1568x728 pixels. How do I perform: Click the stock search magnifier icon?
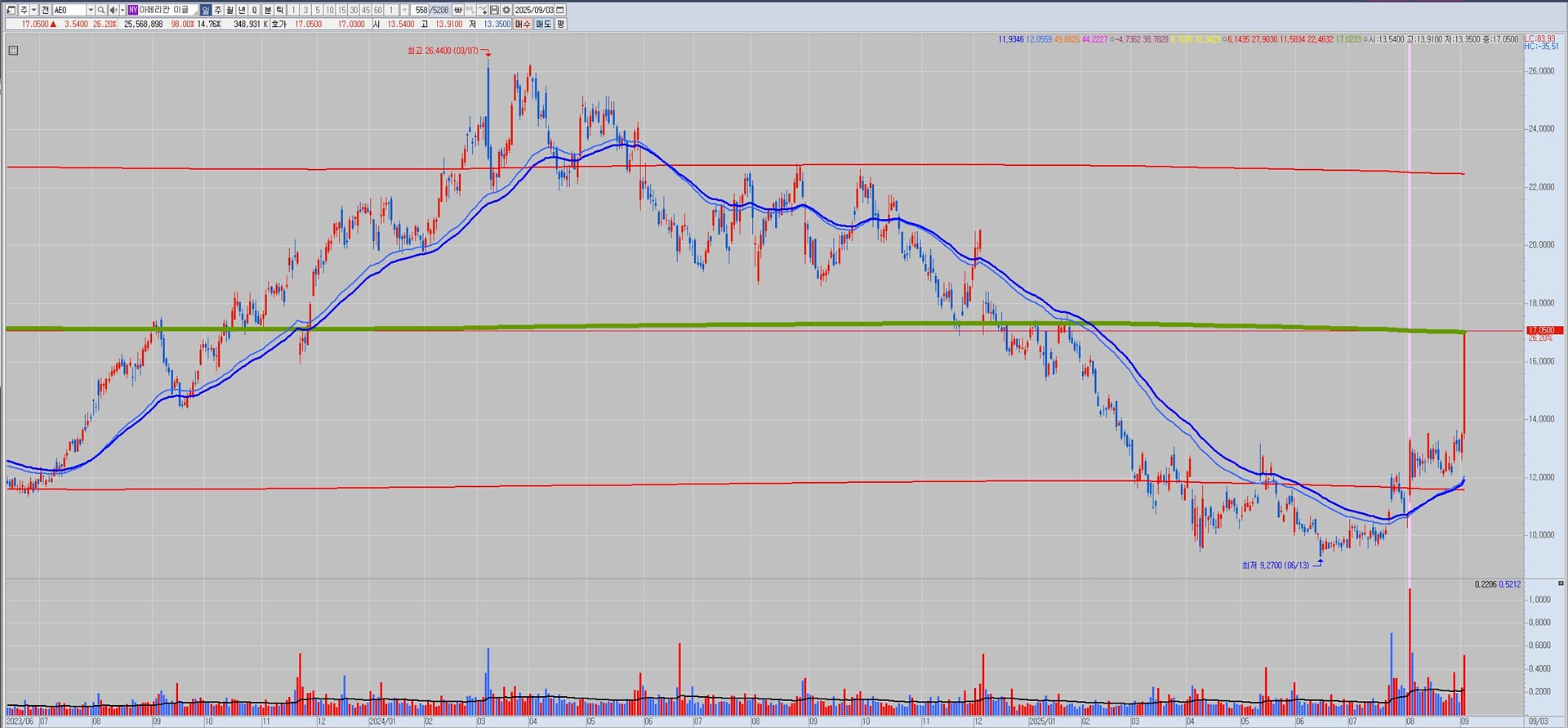[101, 10]
